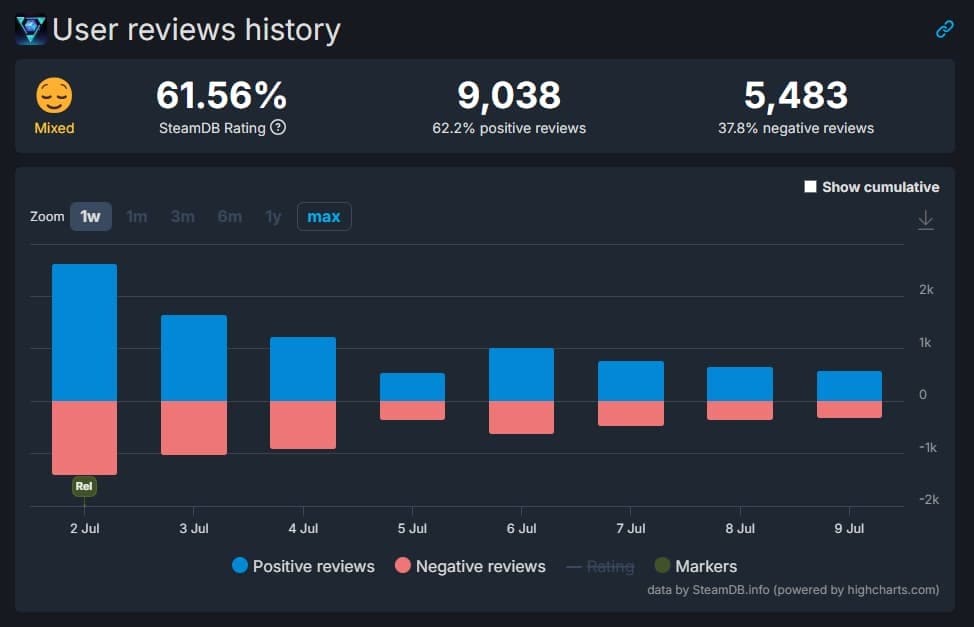Click the Mixed rating emoji face
The width and height of the screenshot is (974, 627).
pyautogui.click(x=54, y=96)
